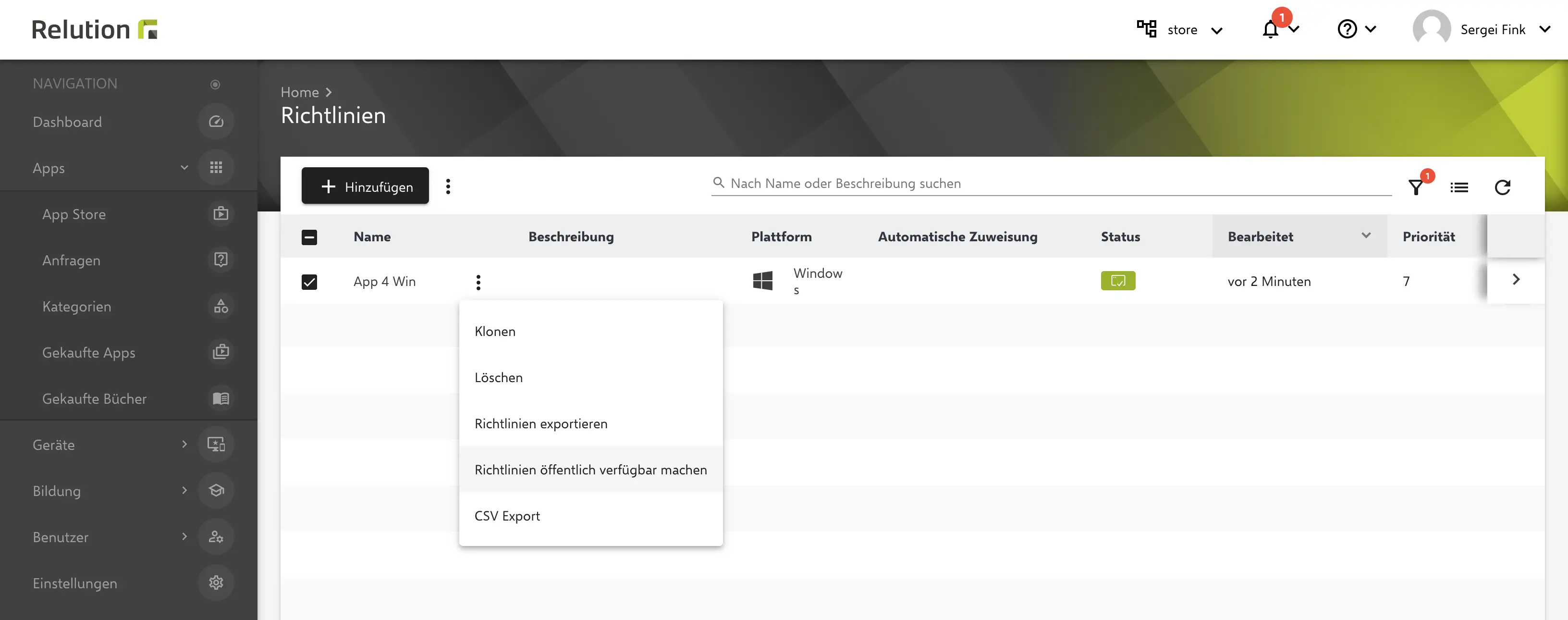This screenshot has height=620, width=1568.
Task: Click the Home breadcrumb link
Action: [299, 92]
